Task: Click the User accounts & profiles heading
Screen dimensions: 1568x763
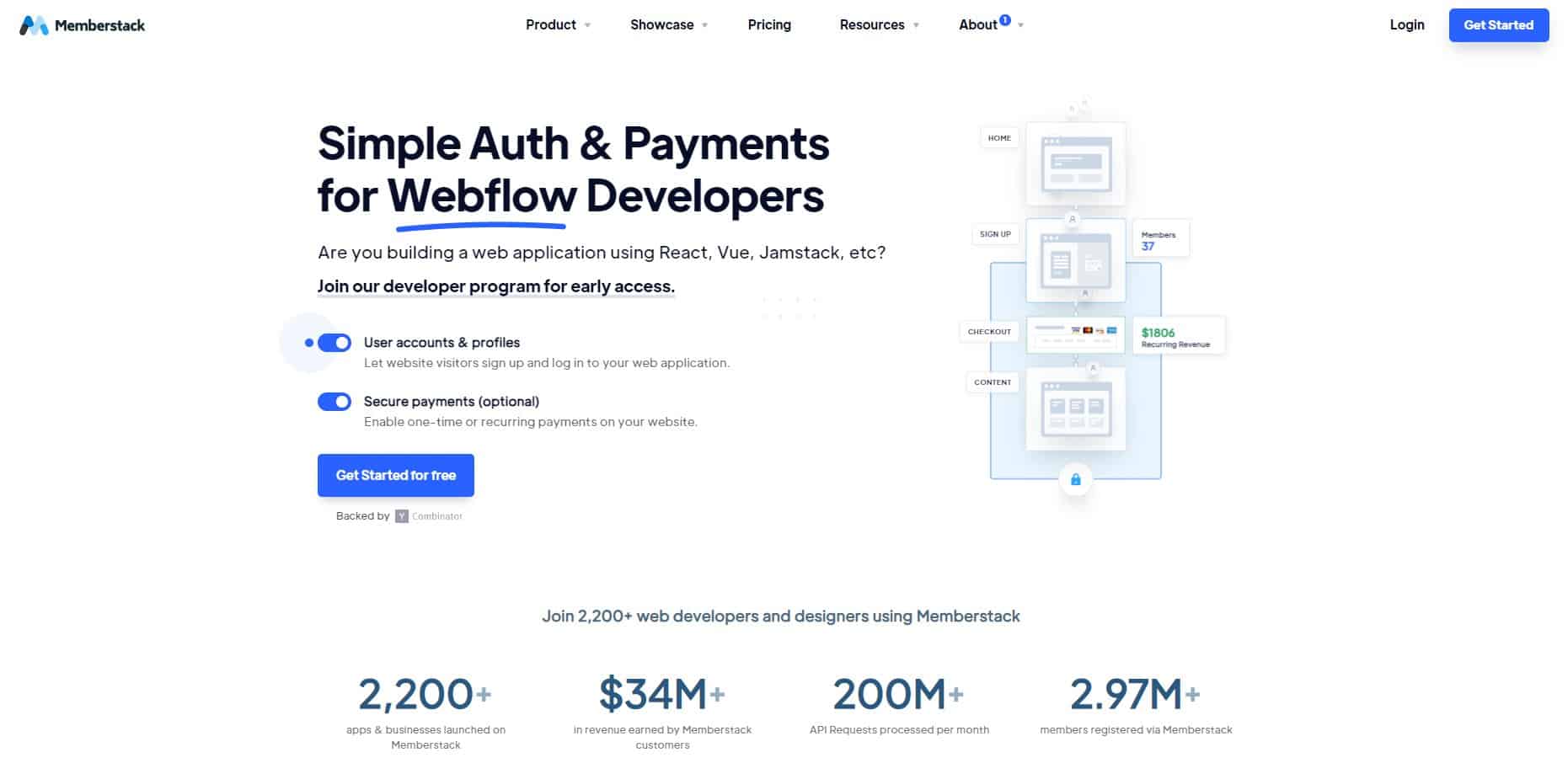Action: (442, 343)
